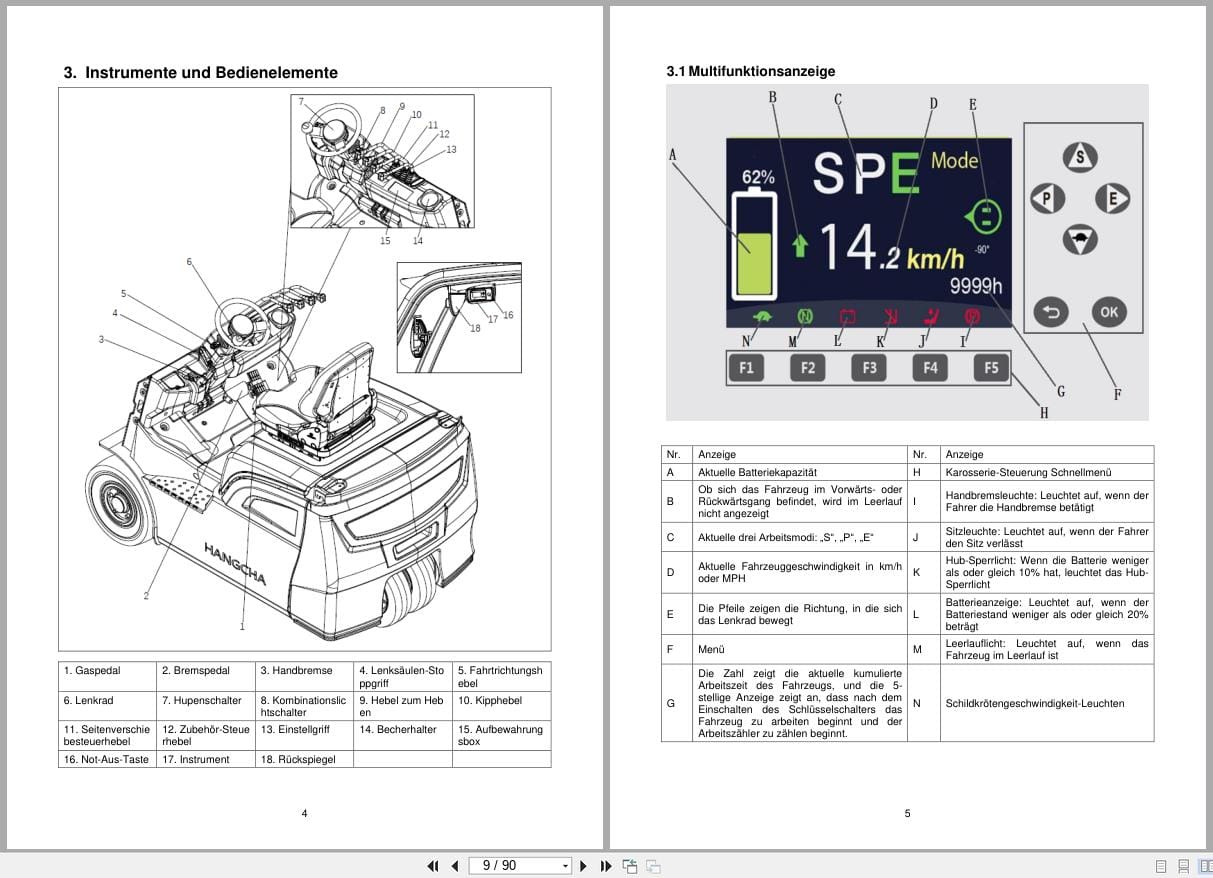The width and height of the screenshot is (1213, 878).
Task: Click the 62% battery percentage text
Action: 758,176
